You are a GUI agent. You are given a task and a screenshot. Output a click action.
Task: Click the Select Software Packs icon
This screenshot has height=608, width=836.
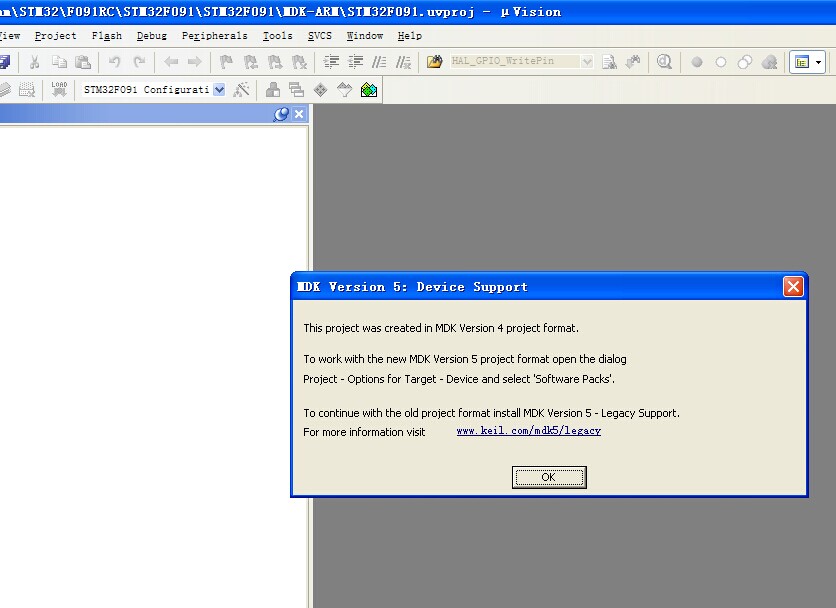[344, 90]
